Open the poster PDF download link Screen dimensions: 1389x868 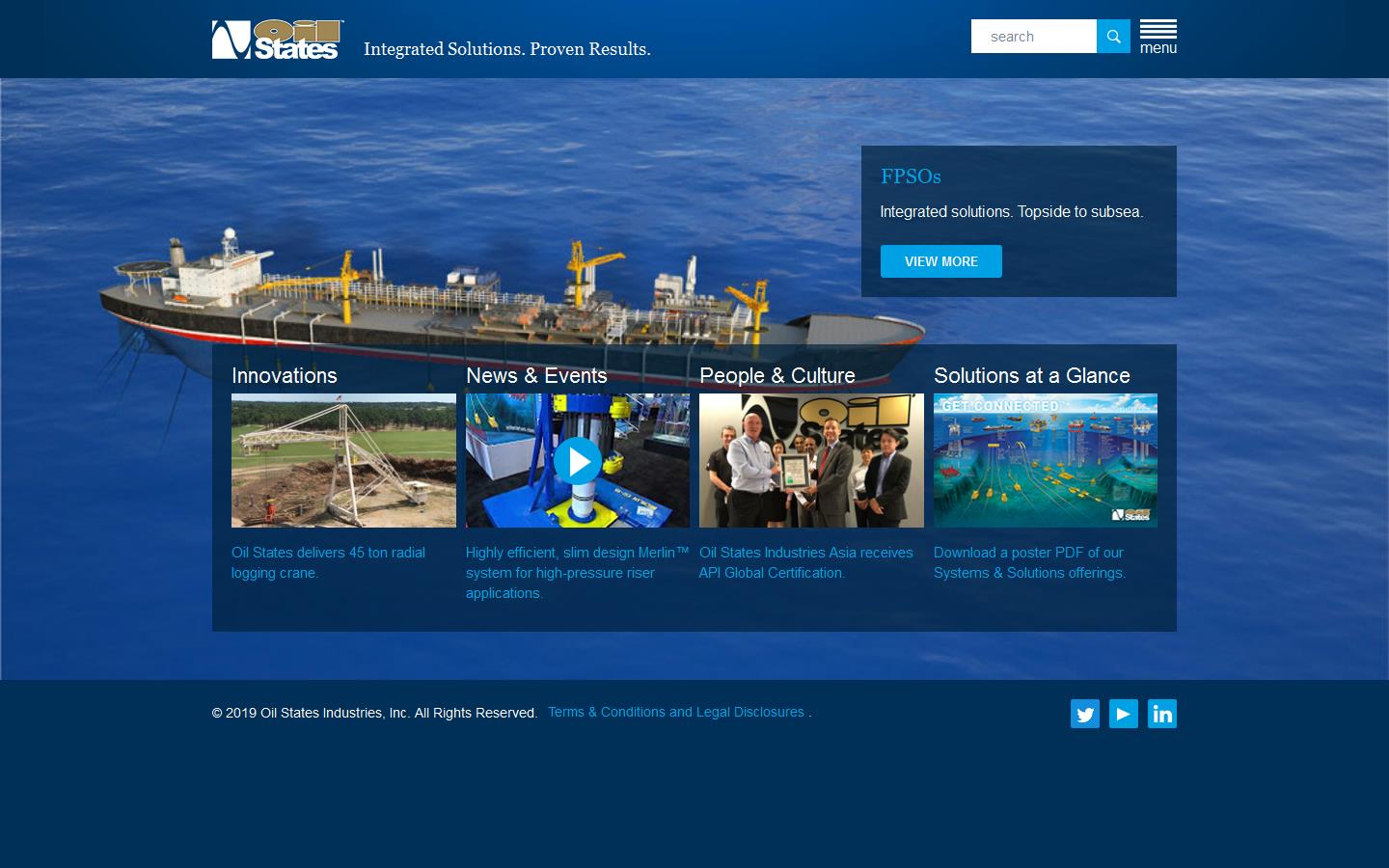click(x=1029, y=562)
